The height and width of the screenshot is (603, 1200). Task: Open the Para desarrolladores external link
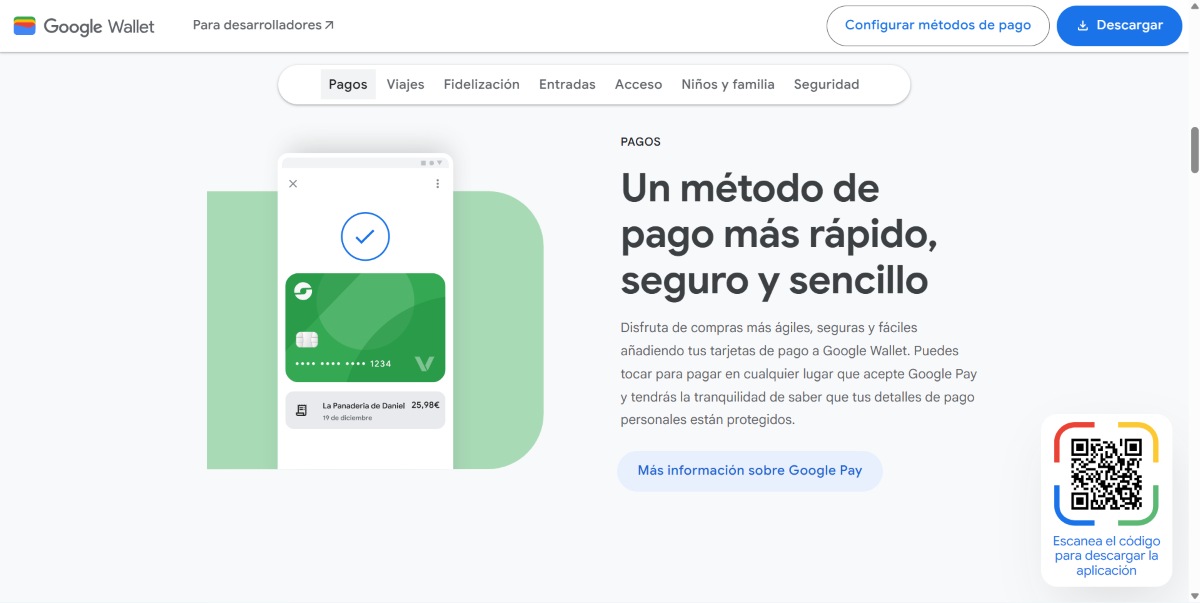point(263,25)
